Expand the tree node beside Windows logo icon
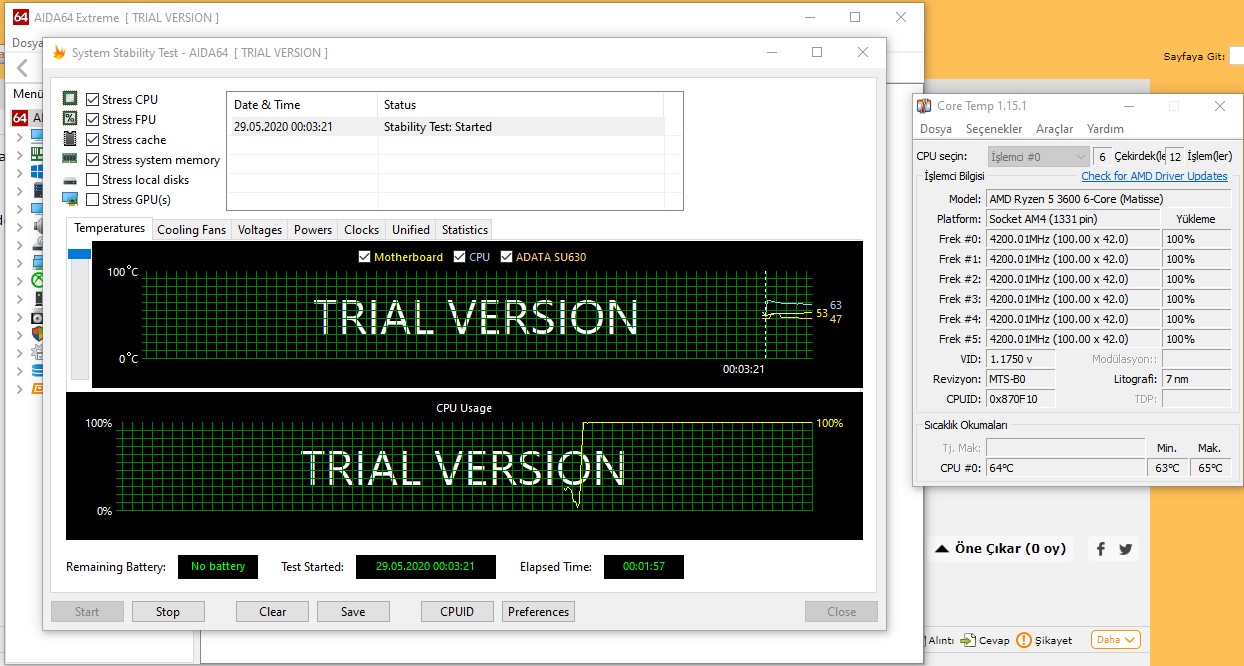 [x=19, y=175]
